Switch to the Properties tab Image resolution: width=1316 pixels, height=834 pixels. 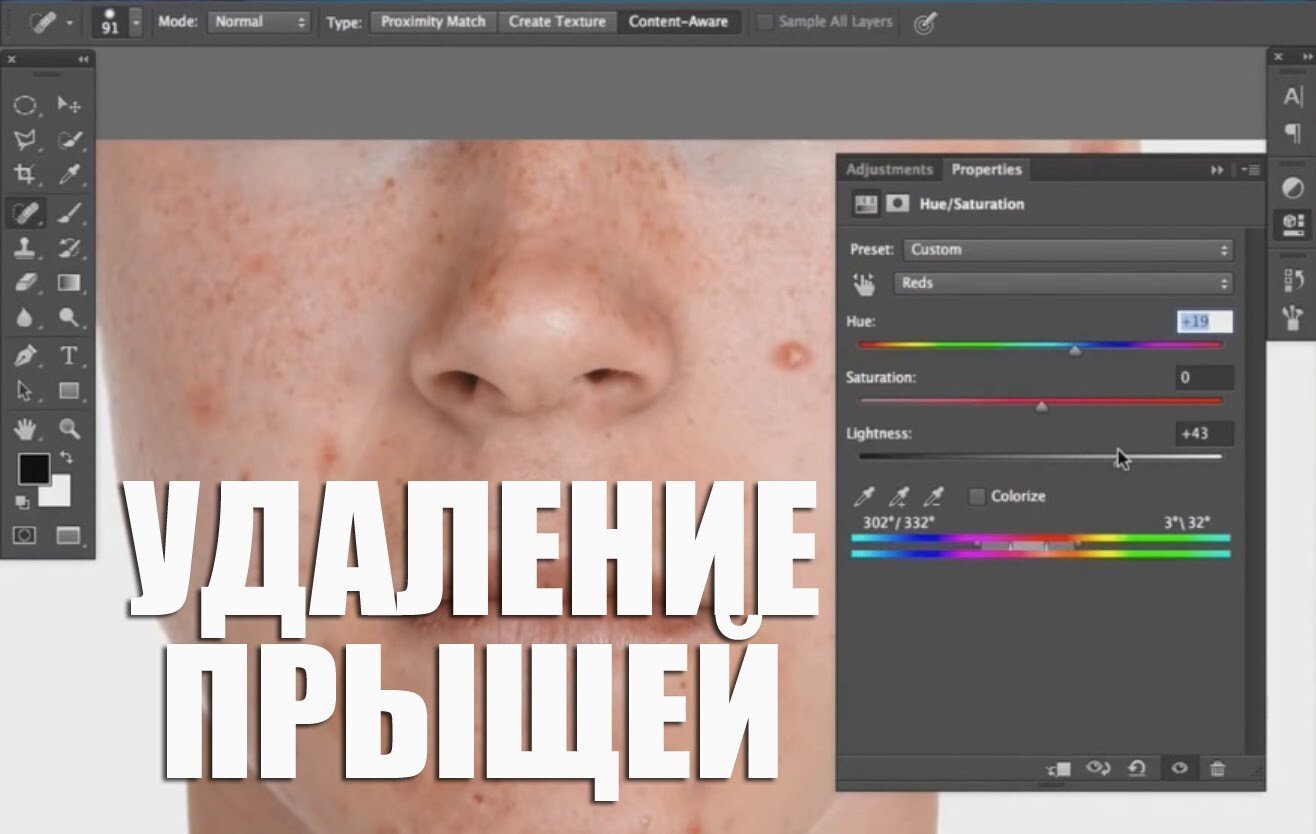(986, 169)
